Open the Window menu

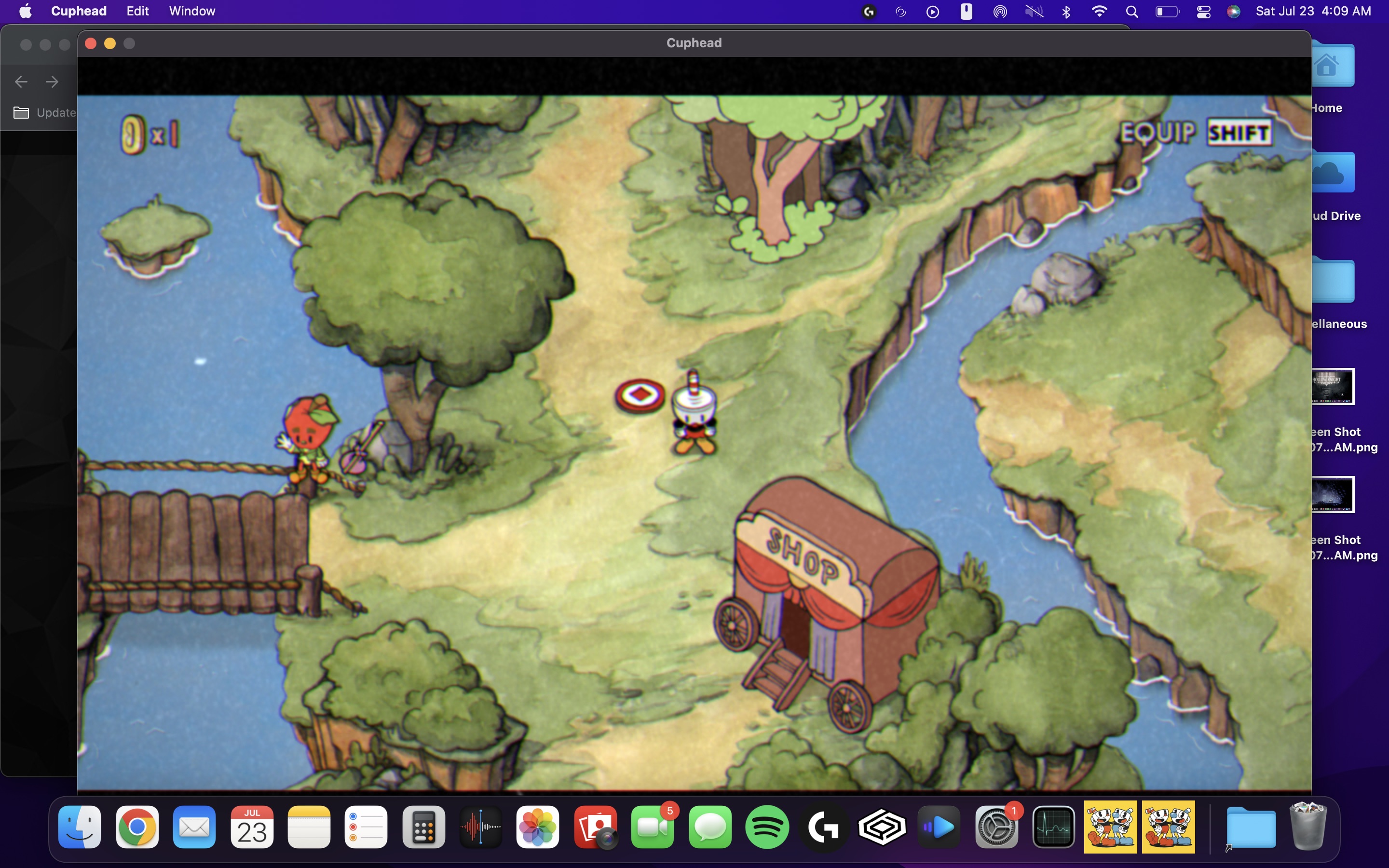point(191,11)
